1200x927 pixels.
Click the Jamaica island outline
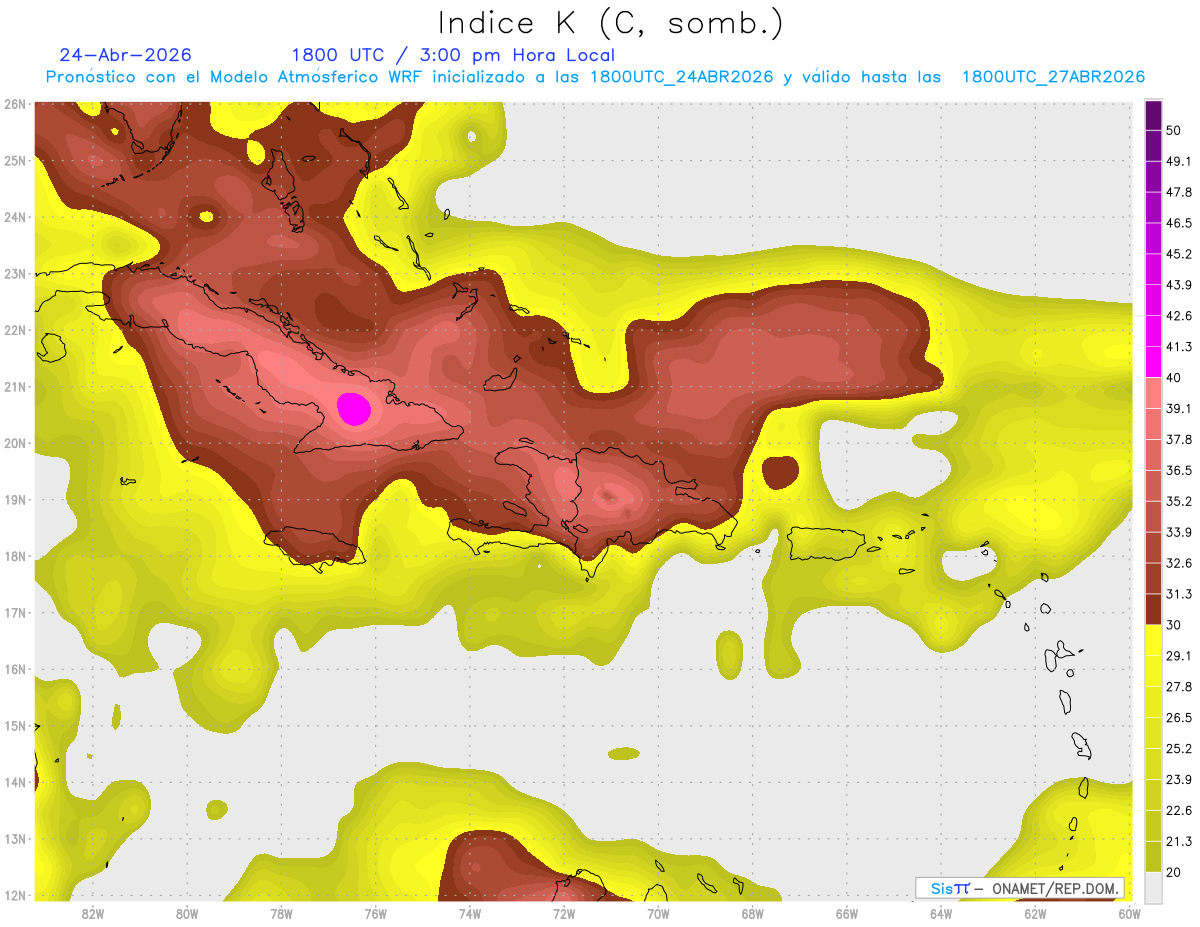click(311, 546)
